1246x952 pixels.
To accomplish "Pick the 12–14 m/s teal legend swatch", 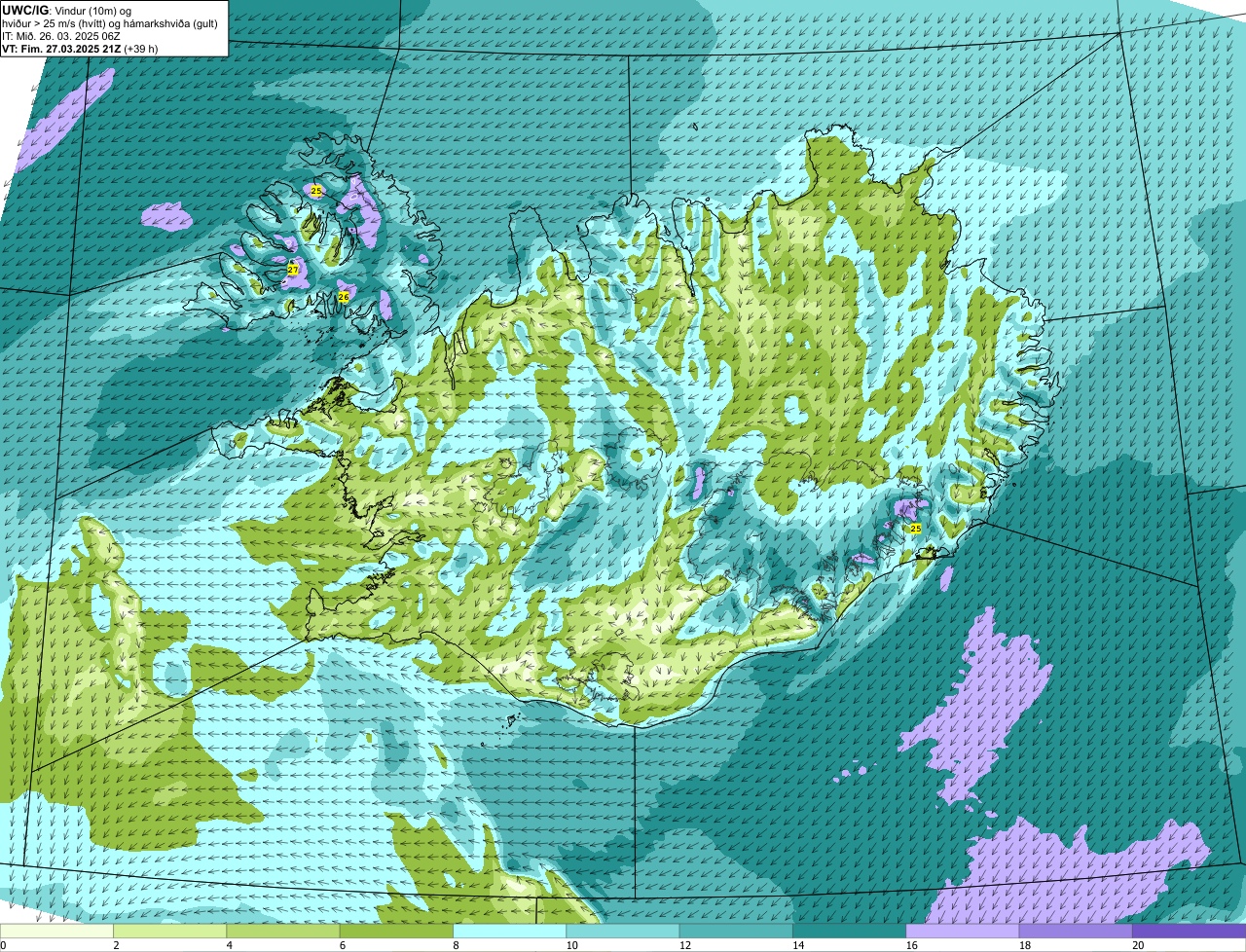I will 735,931.
